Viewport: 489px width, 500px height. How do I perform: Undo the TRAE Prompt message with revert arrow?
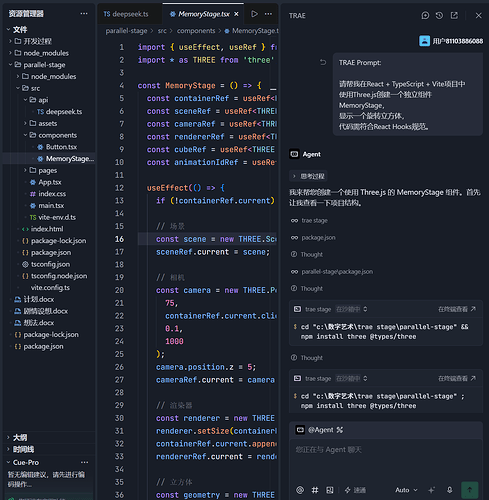pyautogui.click(x=323, y=62)
